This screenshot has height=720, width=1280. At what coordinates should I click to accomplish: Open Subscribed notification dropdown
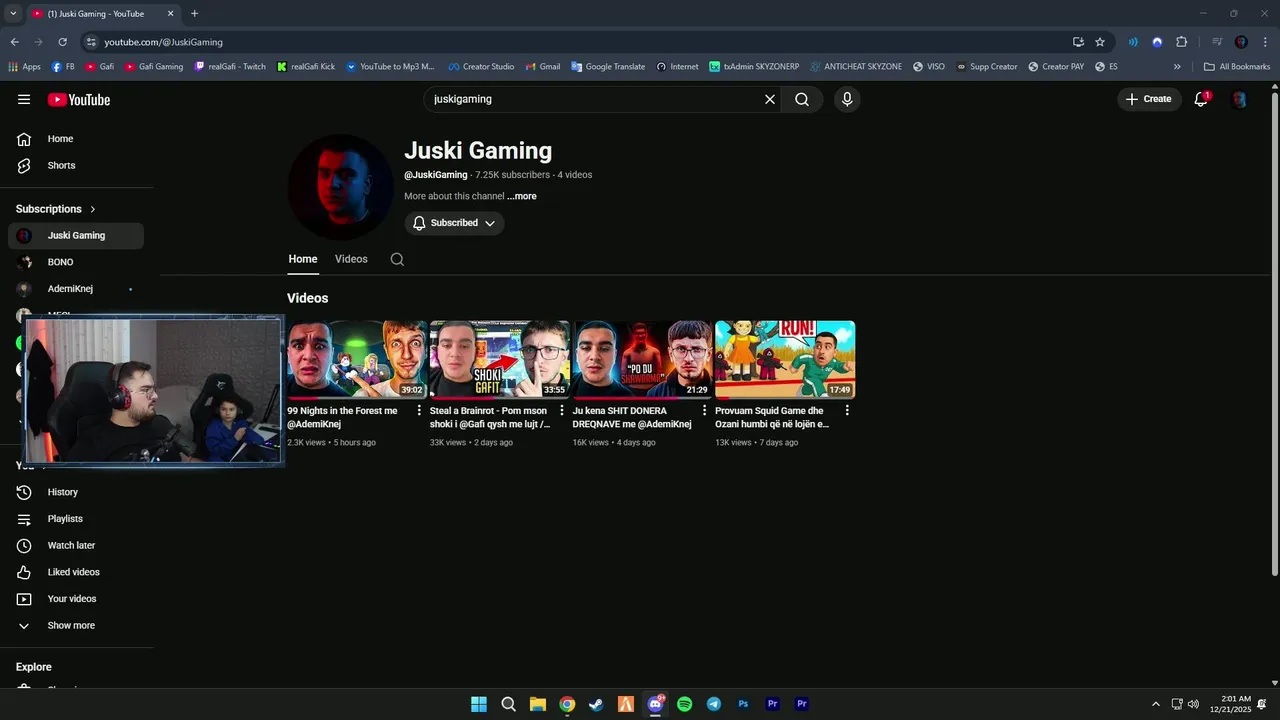coord(454,223)
